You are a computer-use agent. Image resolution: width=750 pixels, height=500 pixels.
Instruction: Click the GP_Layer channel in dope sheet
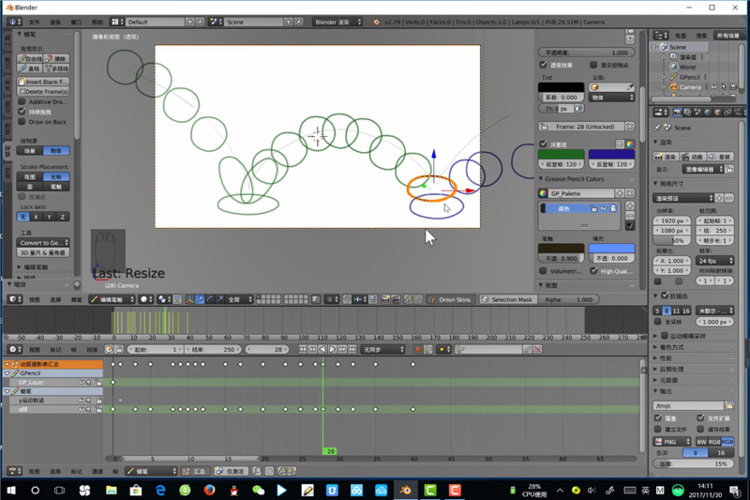pos(32,382)
